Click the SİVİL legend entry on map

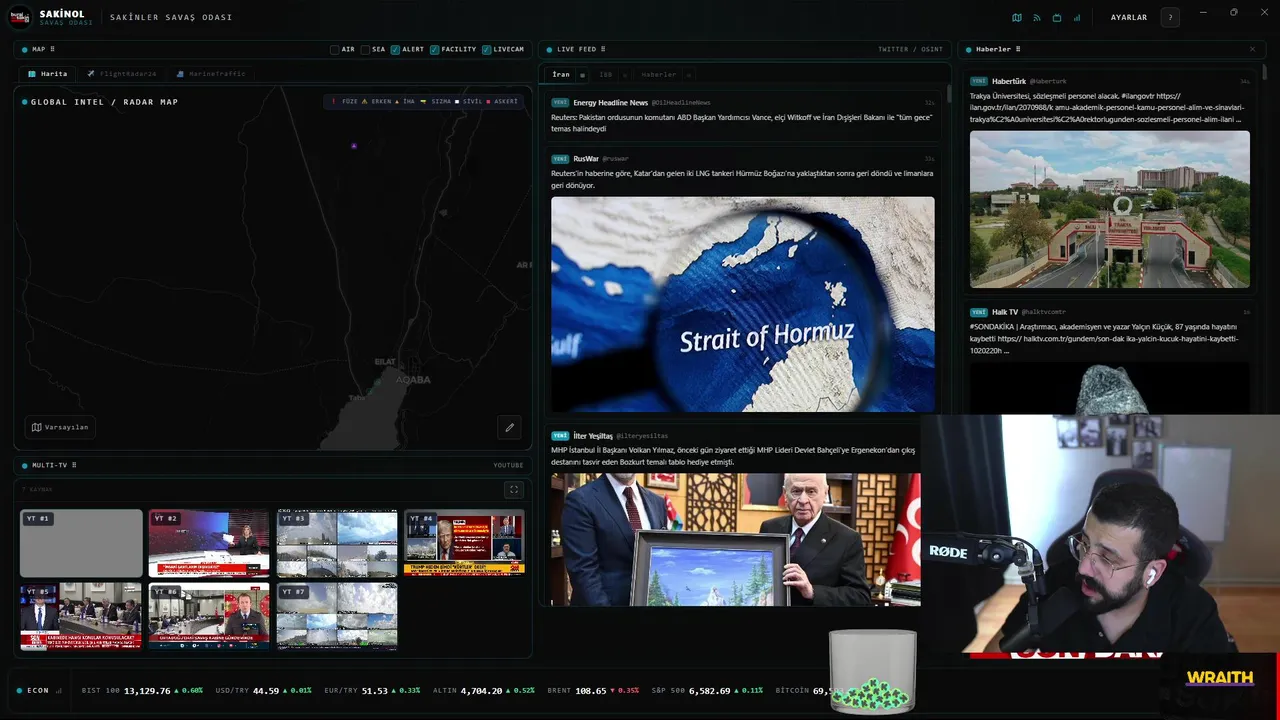click(x=468, y=101)
